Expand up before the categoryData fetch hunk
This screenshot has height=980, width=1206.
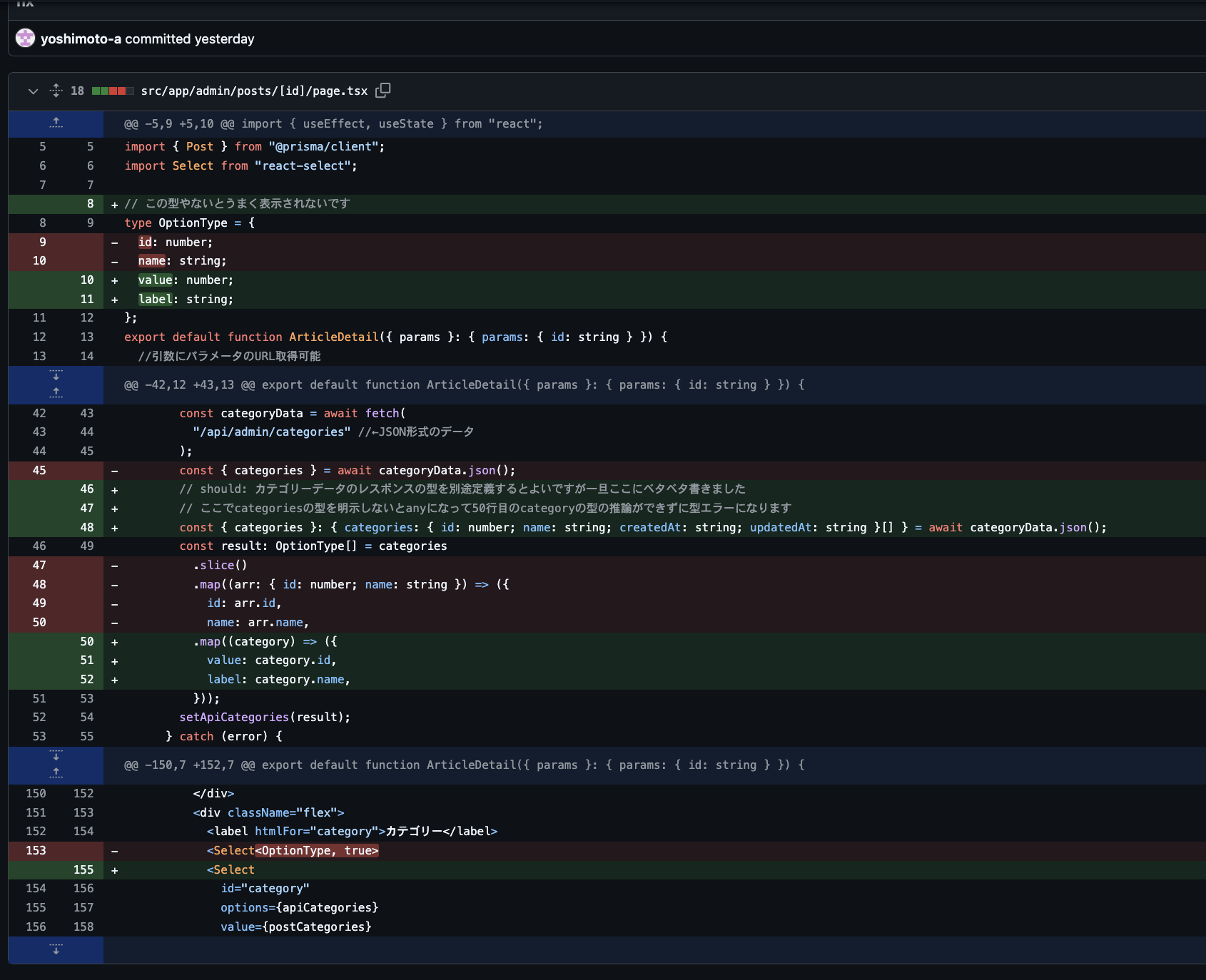pos(56,393)
